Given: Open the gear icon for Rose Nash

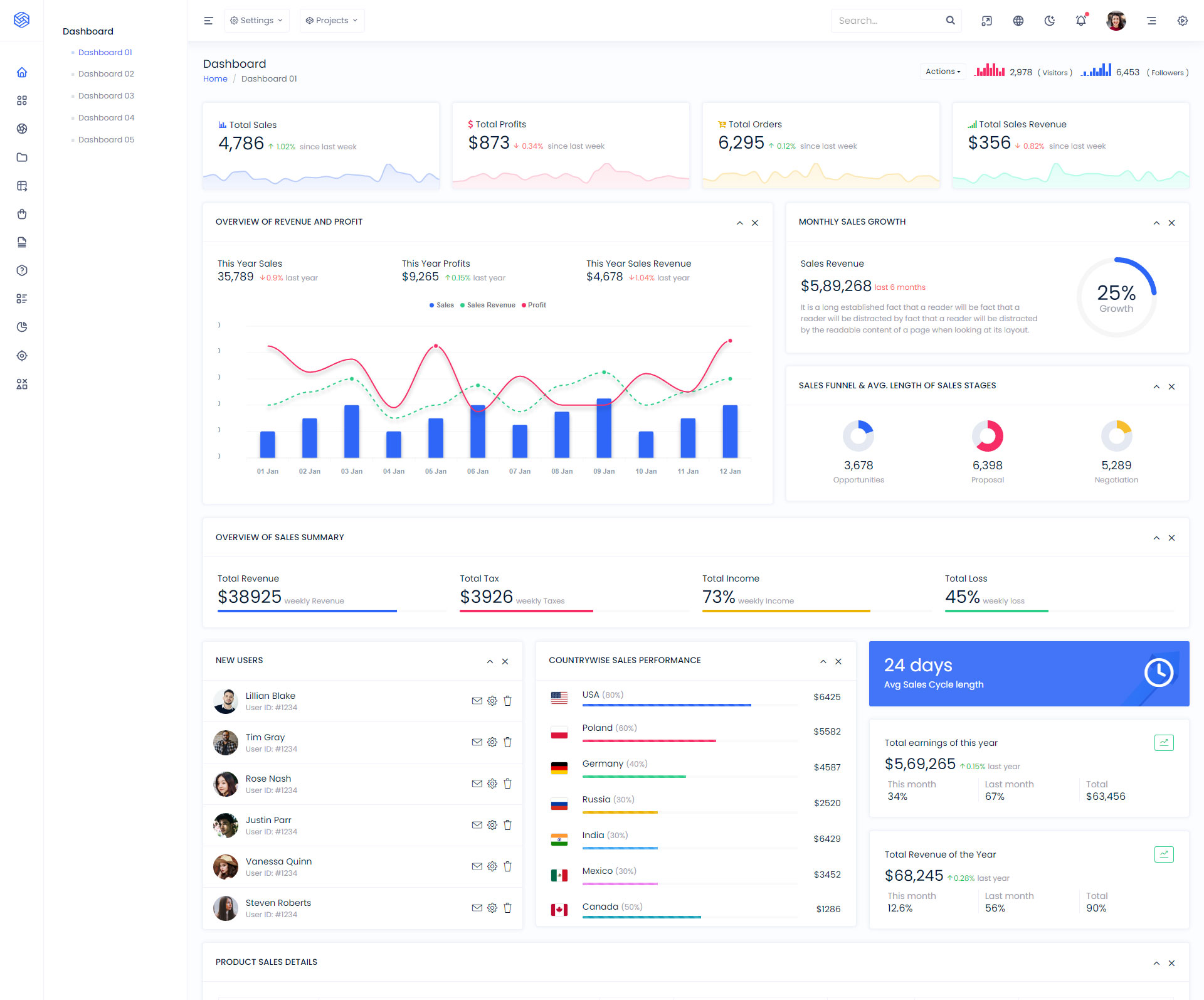Looking at the screenshot, I should pos(492,784).
